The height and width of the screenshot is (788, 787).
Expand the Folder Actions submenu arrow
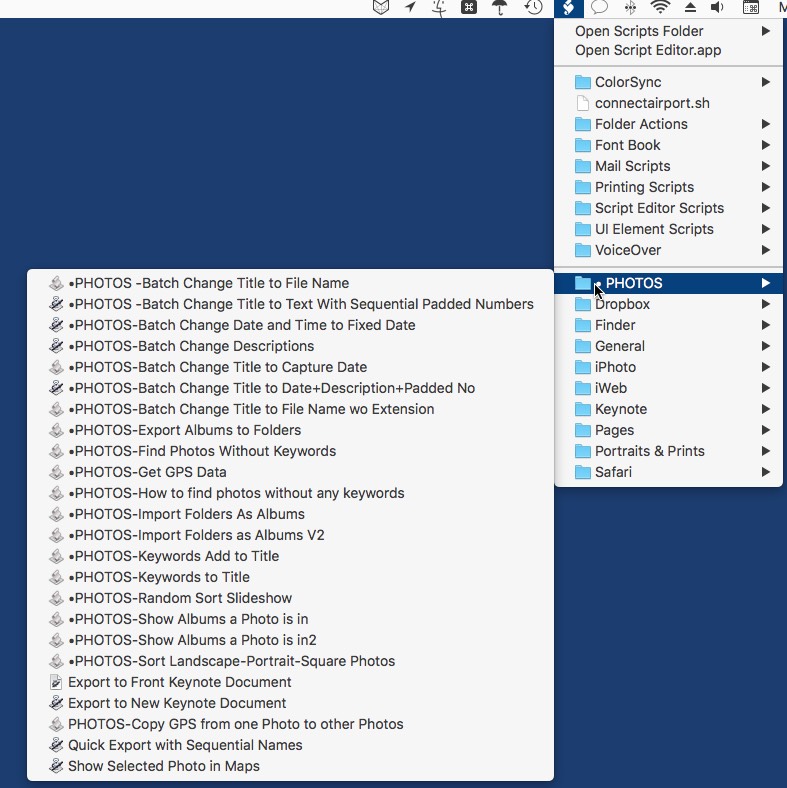pyautogui.click(x=765, y=124)
